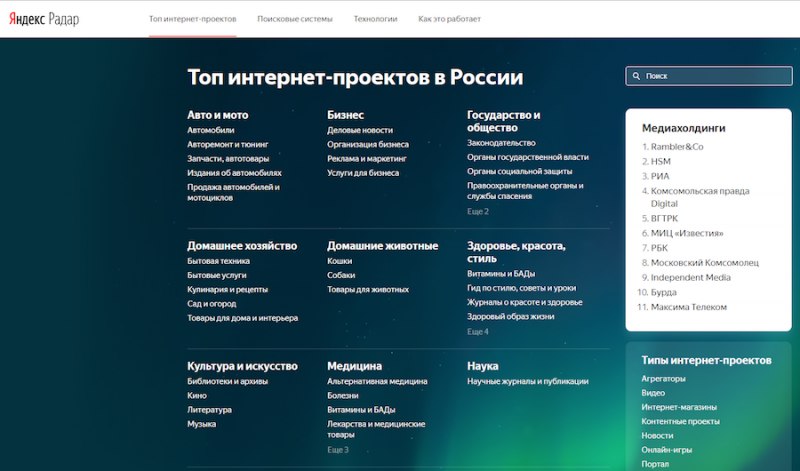Click the search magnifier icon
Viewport: 800px width, 471px height.
pyautogui.click(x=636, y=76)
